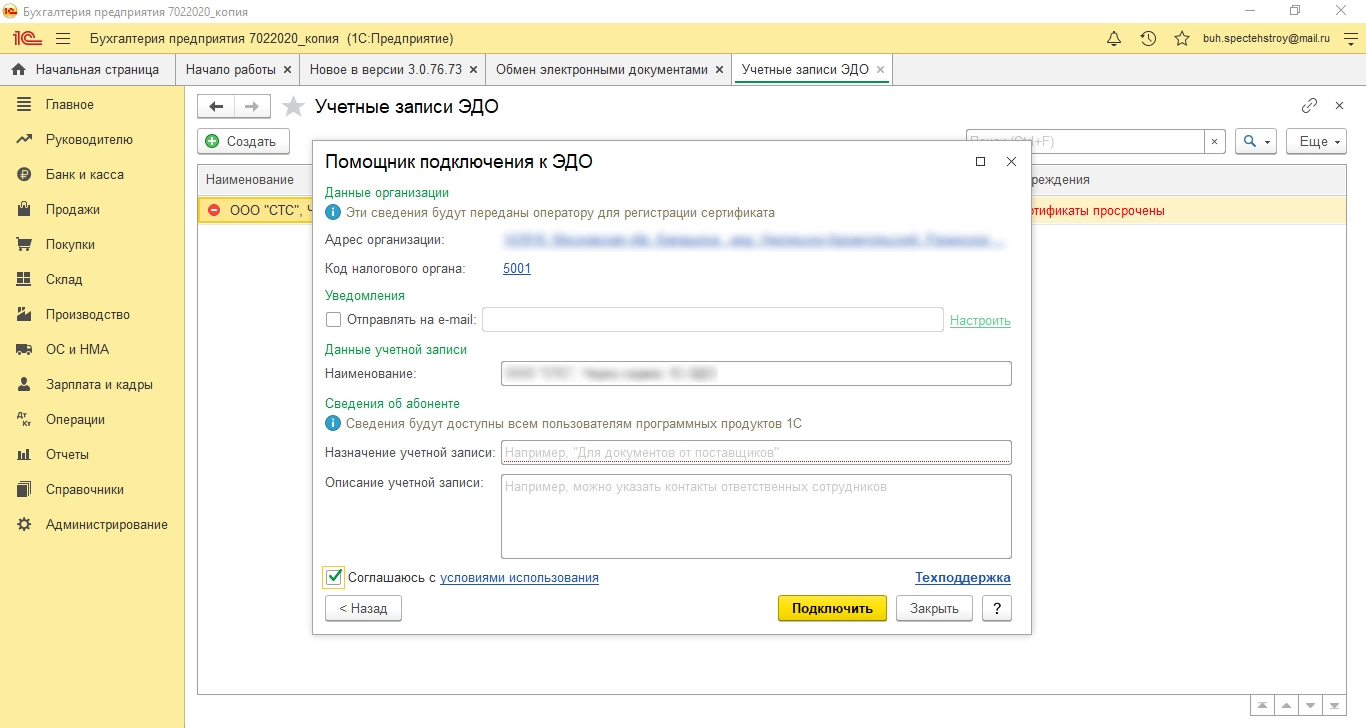Close the Учетные записи ЭДО form with its x

pyautogui.click(x=1340, y=106)
